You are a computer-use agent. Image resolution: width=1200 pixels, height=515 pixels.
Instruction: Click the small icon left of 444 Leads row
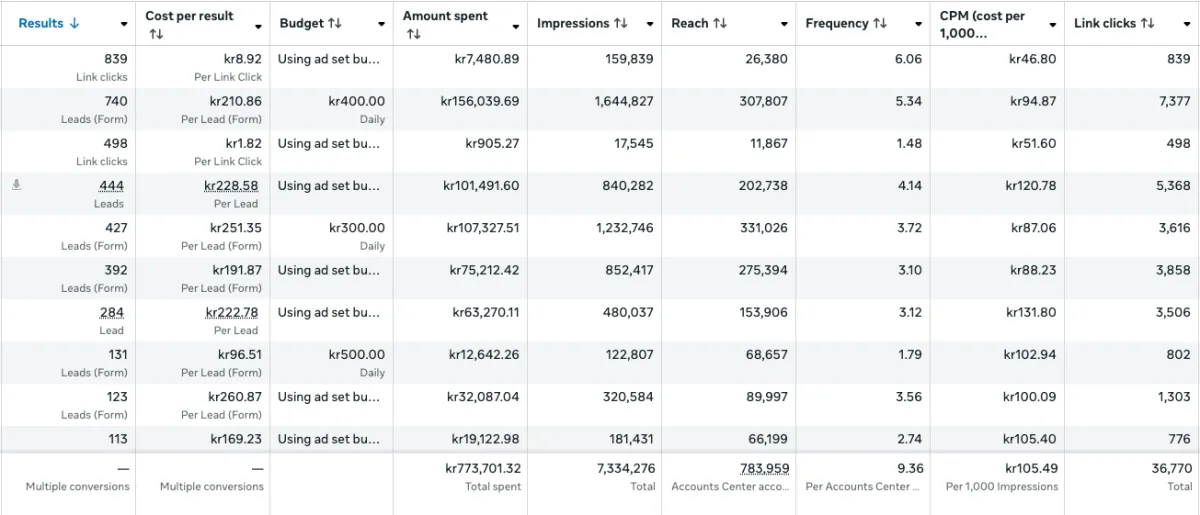click(16, 185)
